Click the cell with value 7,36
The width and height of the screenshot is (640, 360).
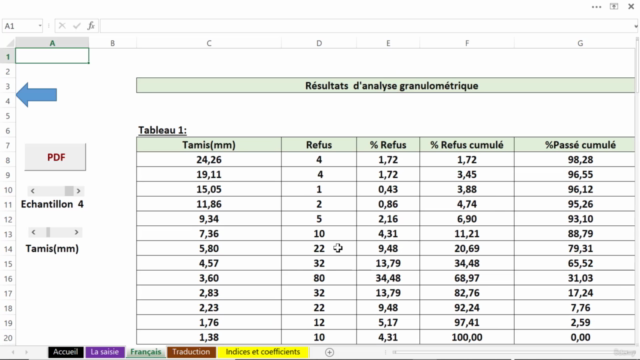[x=209, y=233]
